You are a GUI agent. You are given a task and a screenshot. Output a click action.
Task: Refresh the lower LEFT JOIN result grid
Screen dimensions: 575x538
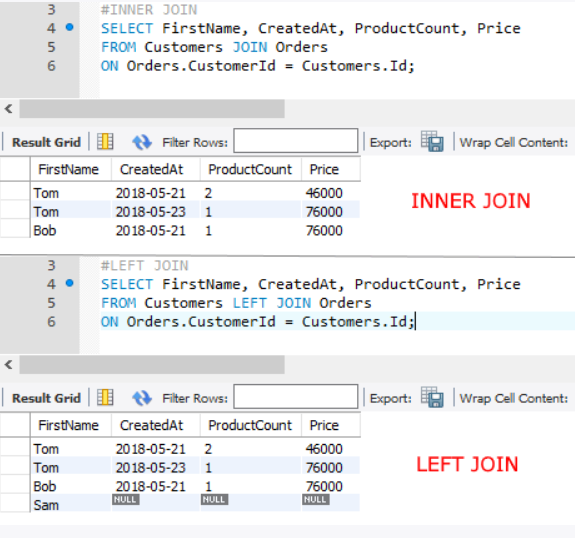click(142, 398)
